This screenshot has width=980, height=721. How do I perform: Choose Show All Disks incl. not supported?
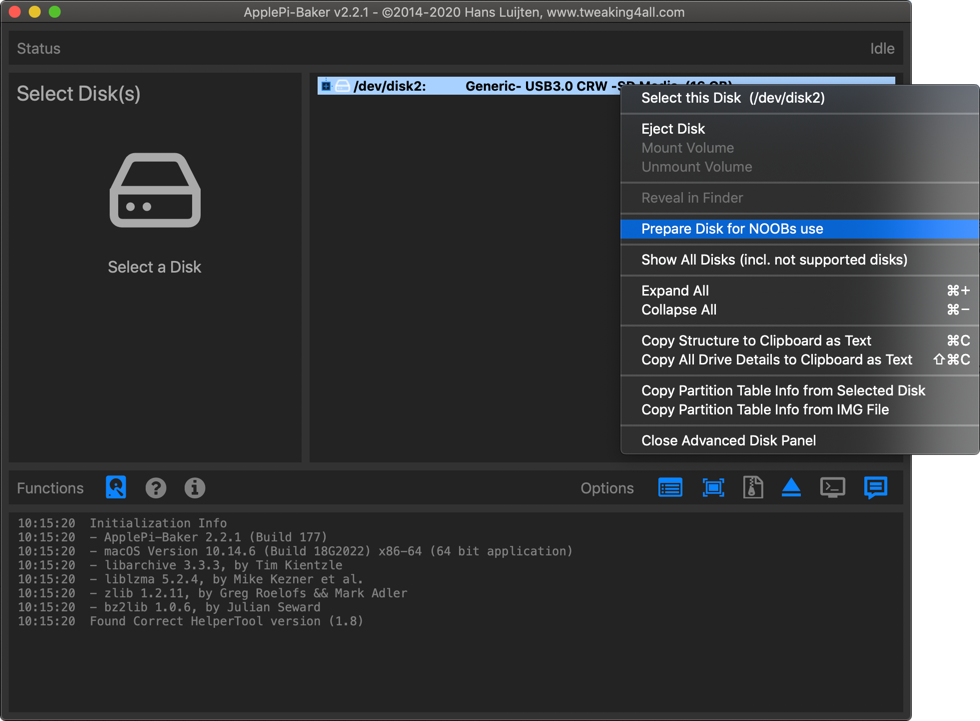pos(799,260)
